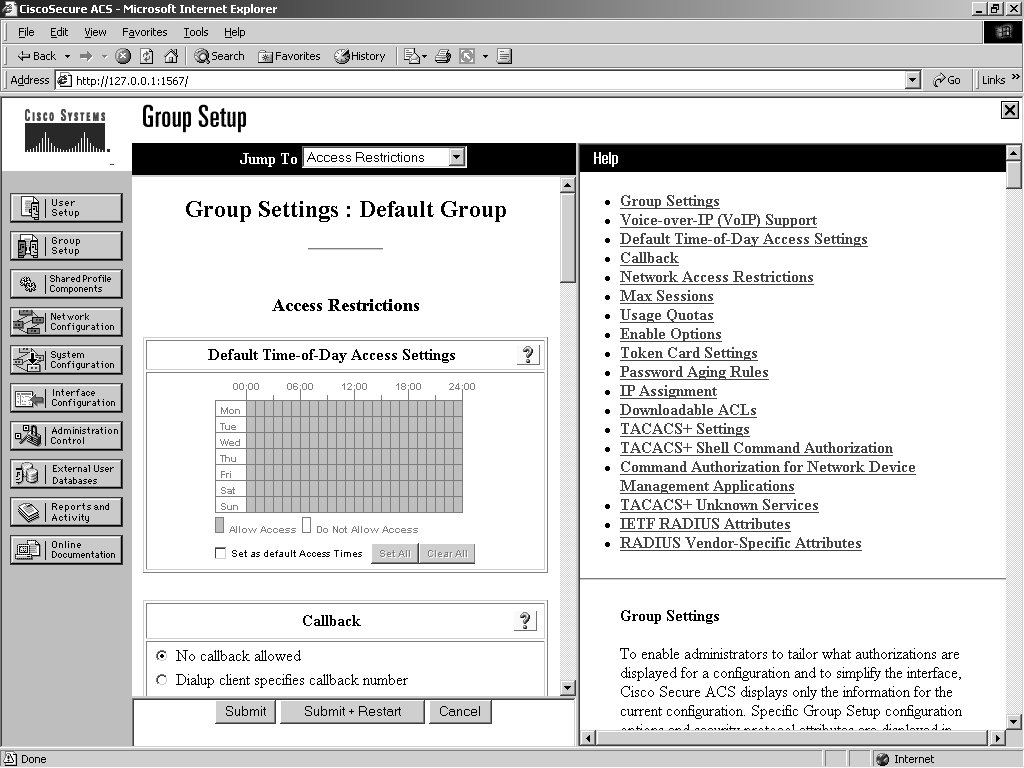Go to Network Configuration
The height and width of the screenshot is (768, 1024).
pos(66,321)
